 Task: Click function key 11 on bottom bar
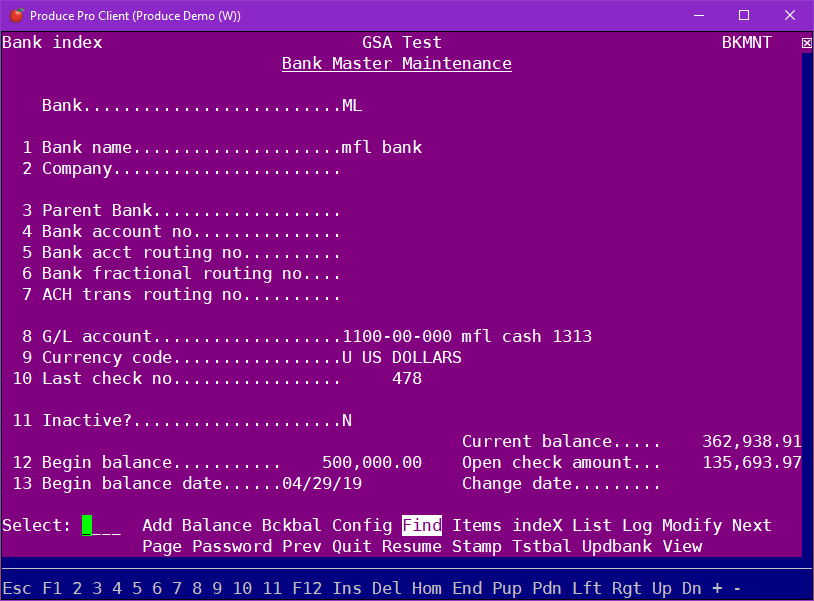pos(272,589)
